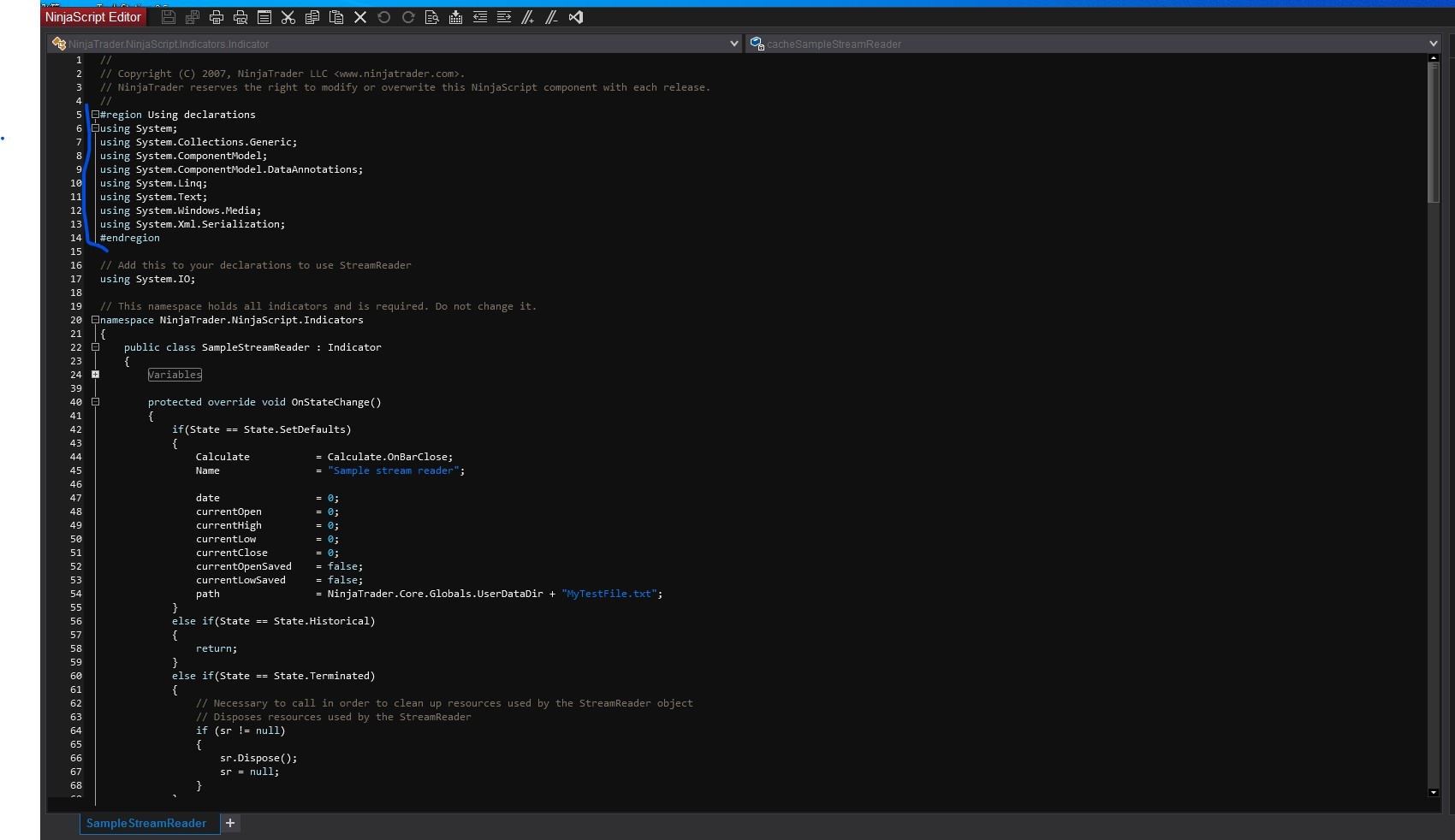Click the collapsed "Variables" box
The width and height of the screenshot is (1455, 840).
[x=175, y=375]
